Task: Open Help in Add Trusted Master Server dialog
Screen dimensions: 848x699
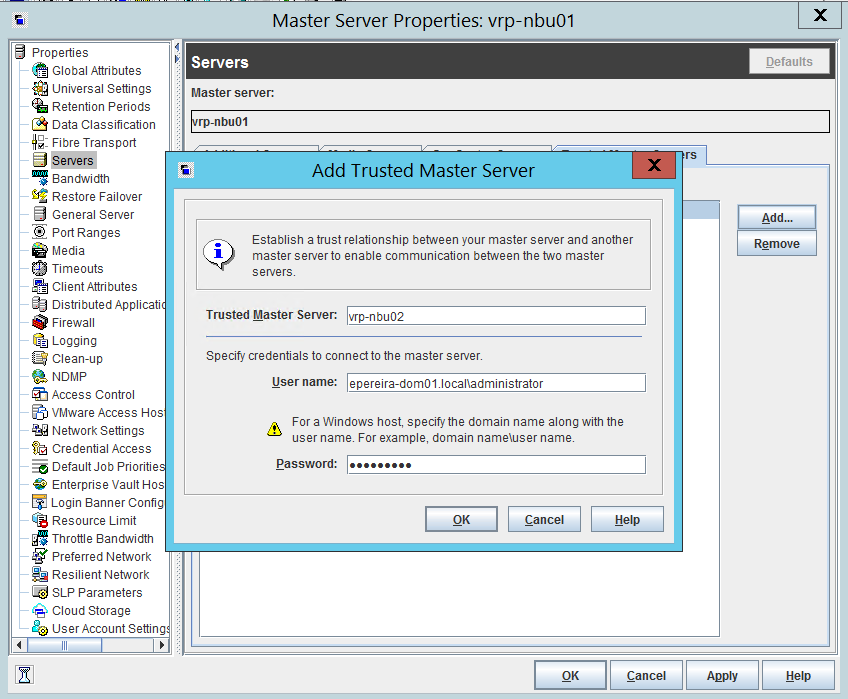Action: pyautogui.click(x=627, y=519)
